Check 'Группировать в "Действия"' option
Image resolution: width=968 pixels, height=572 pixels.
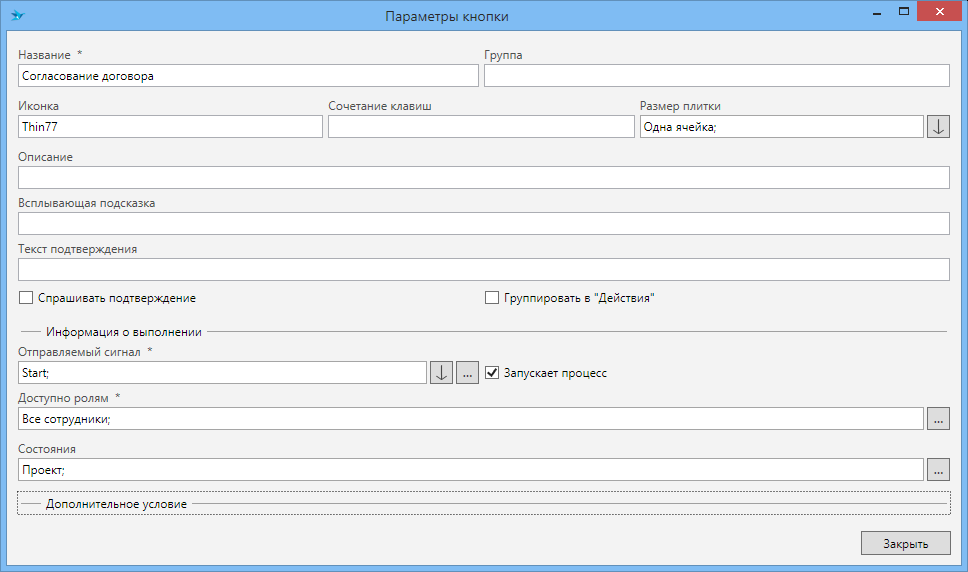pos(491,298)
